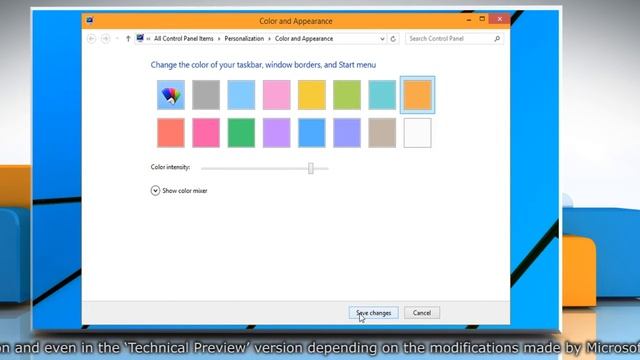
Task: Choose the light blue color swatch
Action: point(241,95)
